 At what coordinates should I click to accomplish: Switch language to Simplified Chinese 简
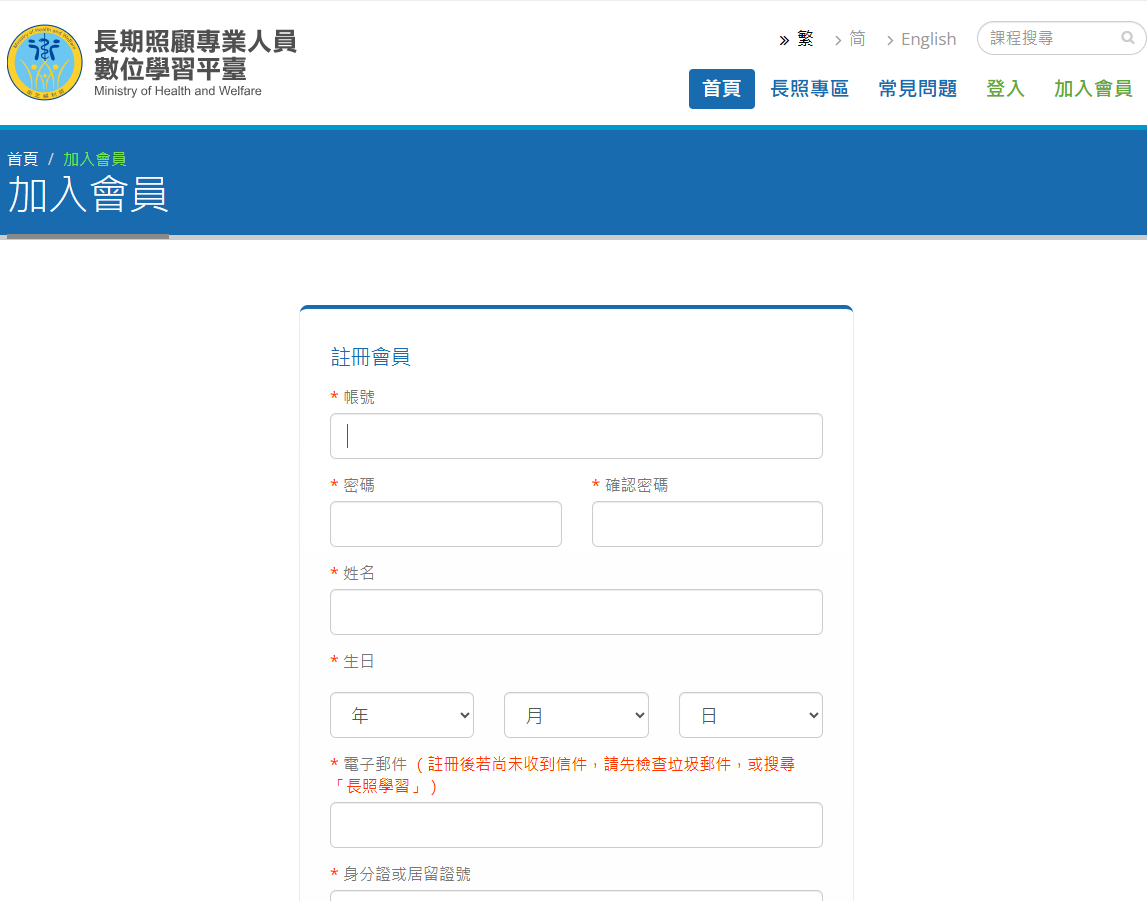pos(857,39)
